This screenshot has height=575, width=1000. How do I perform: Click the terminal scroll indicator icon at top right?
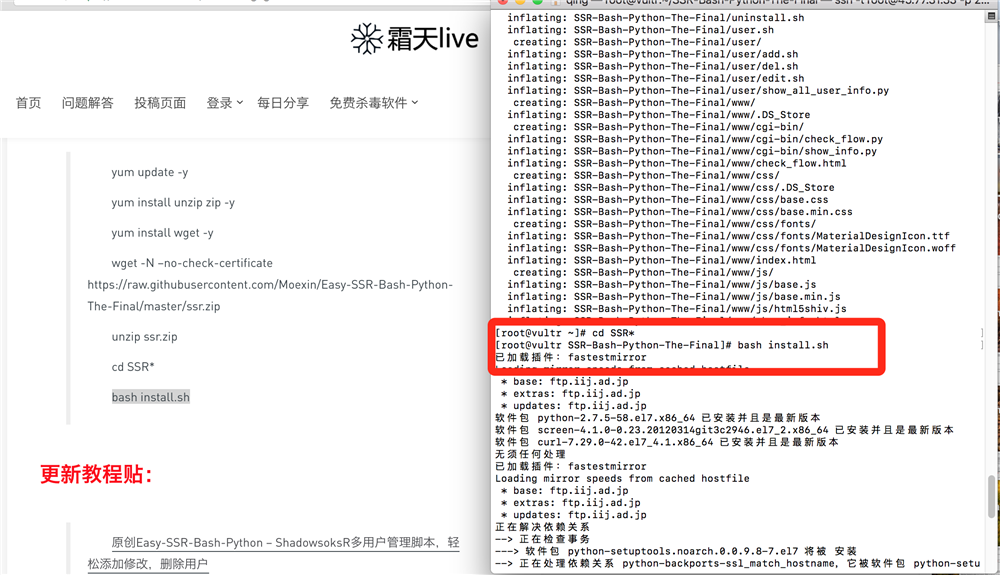coord(992,17)
